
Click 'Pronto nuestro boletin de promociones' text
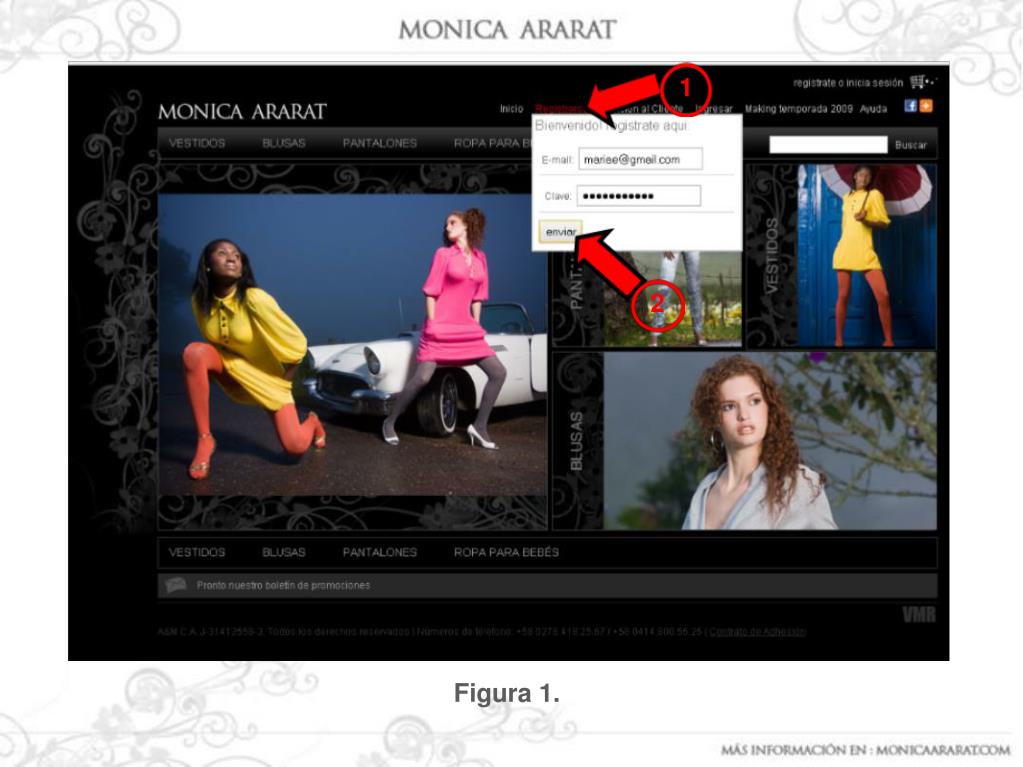pos(283,586)
